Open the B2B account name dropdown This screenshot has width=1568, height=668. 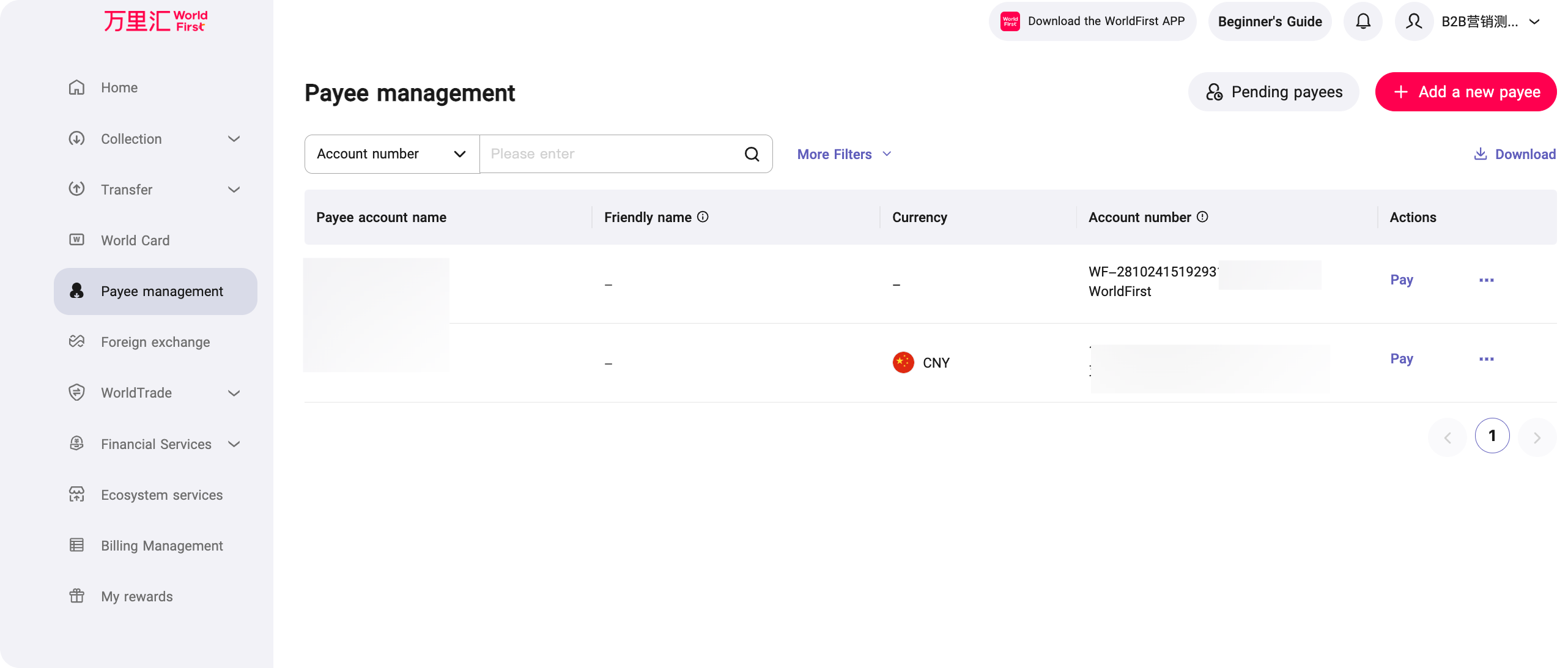coord(1490,21)
